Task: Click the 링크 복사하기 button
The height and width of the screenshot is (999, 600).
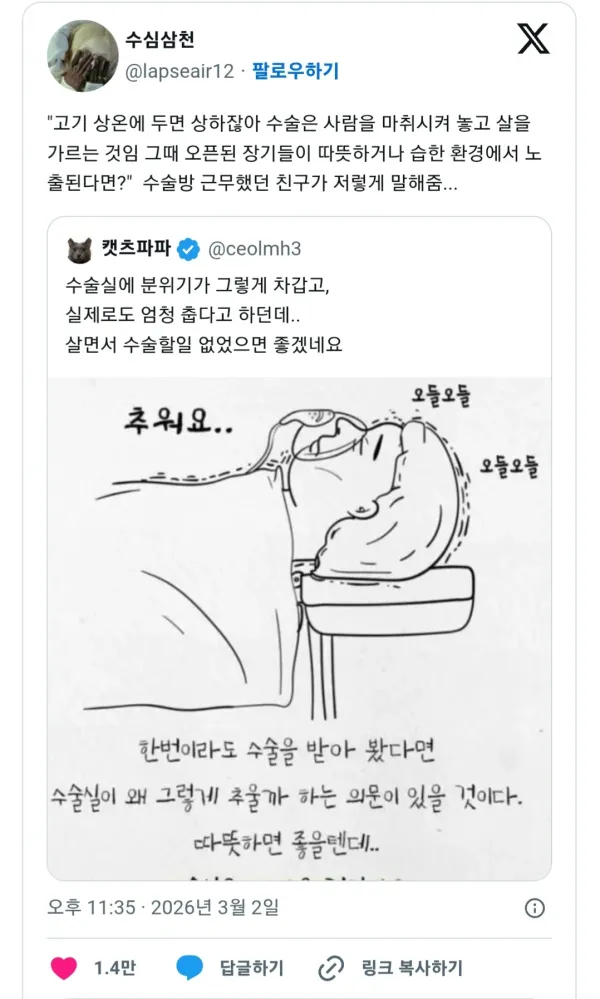Action: point(411,968)
